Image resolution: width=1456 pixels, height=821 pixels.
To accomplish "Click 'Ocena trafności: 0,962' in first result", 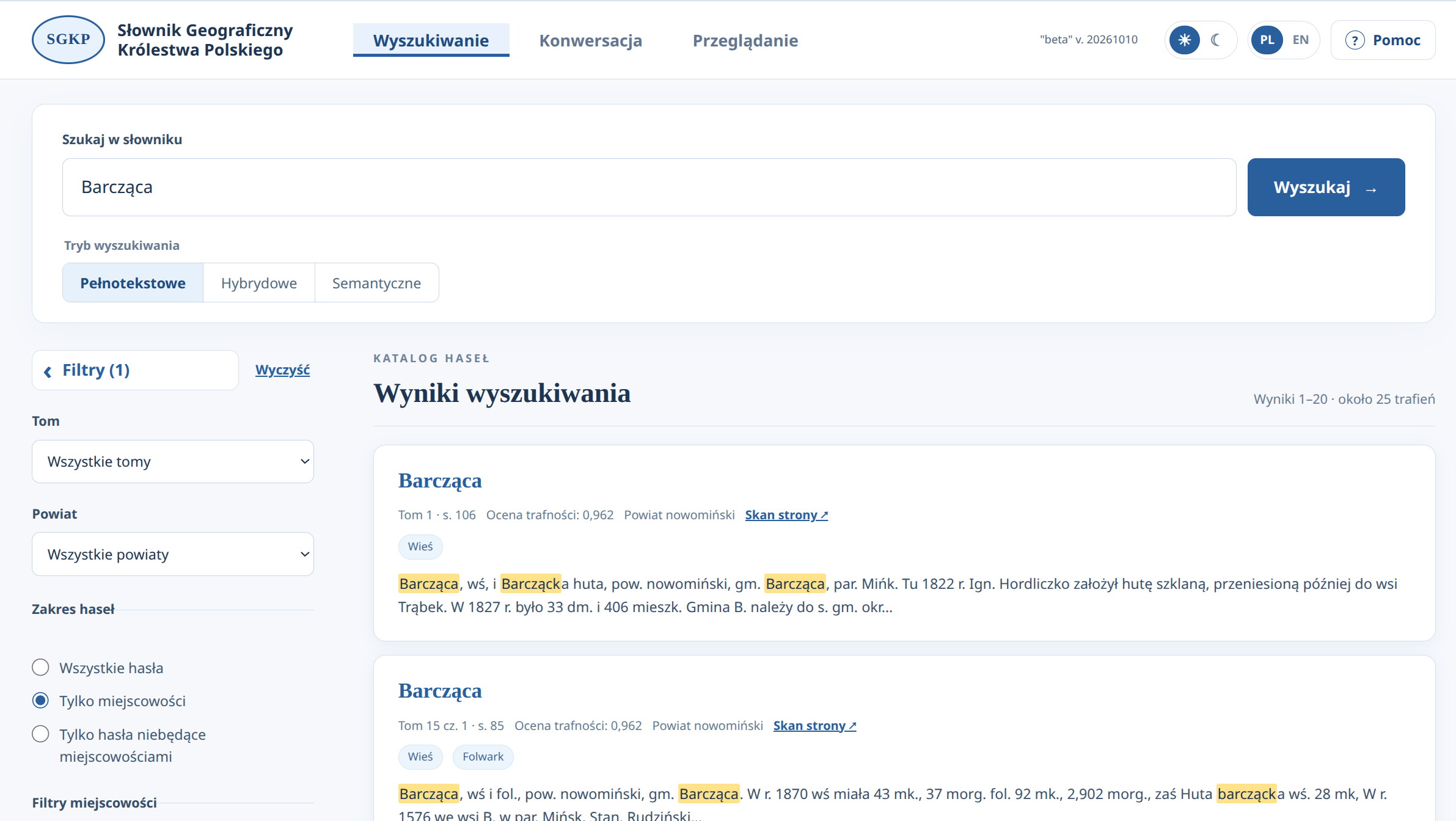I will pos(550,515).
